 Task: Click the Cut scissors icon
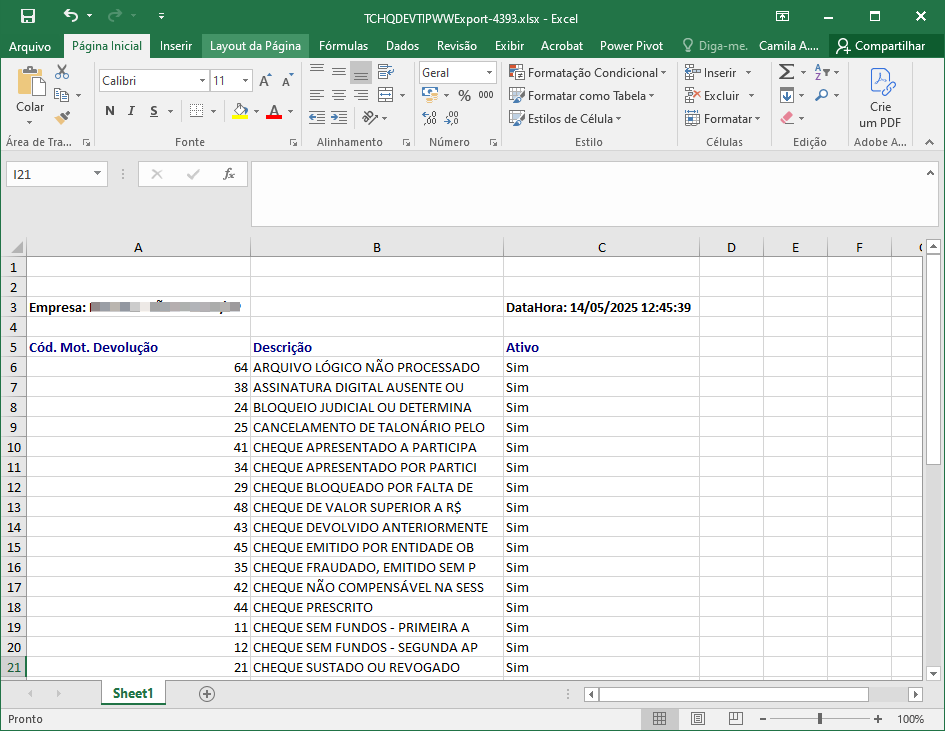pos(61,72)
